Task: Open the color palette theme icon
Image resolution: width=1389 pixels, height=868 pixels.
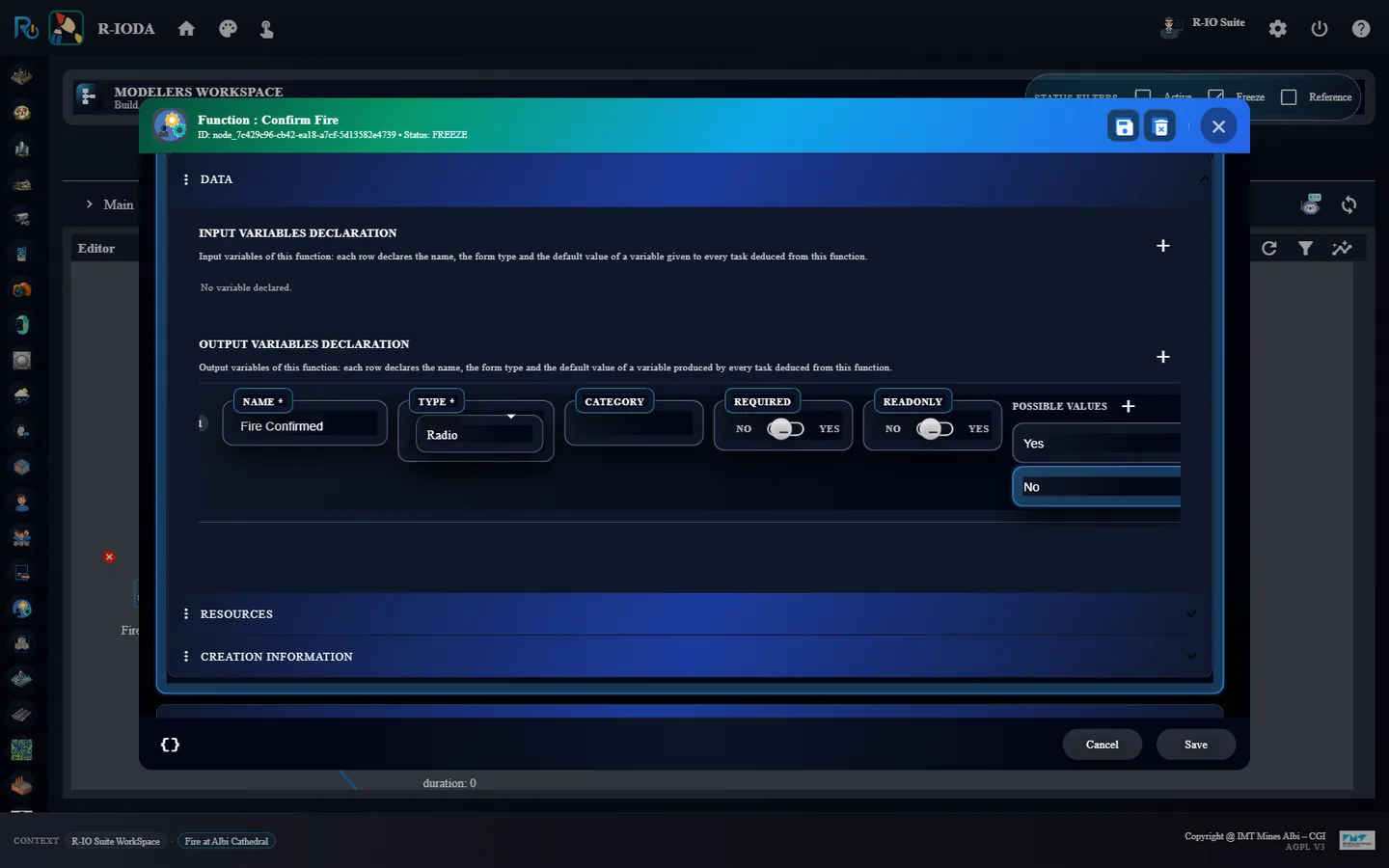Action: click(x=228, y=29)
